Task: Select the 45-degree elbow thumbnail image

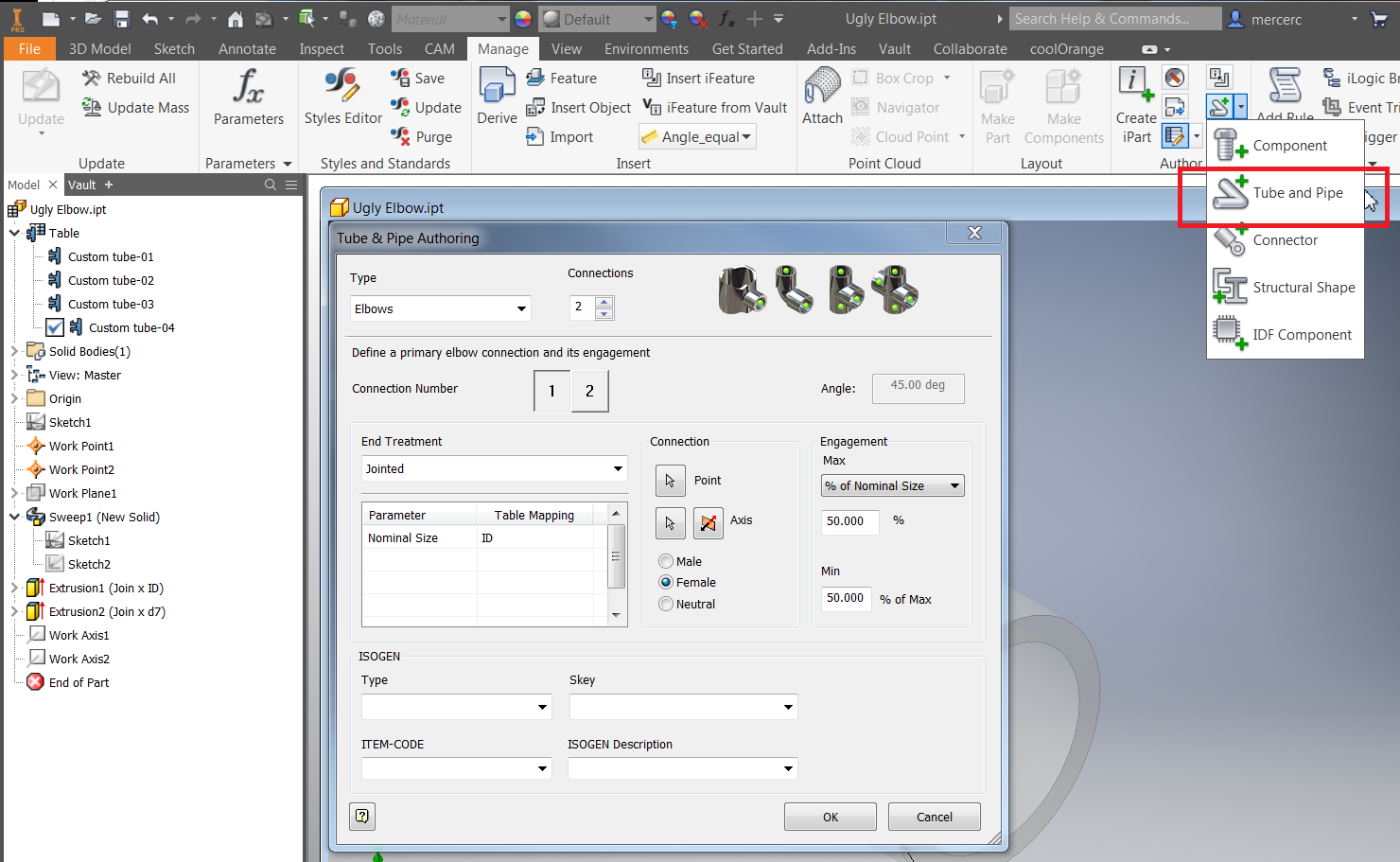Action: 795,289
